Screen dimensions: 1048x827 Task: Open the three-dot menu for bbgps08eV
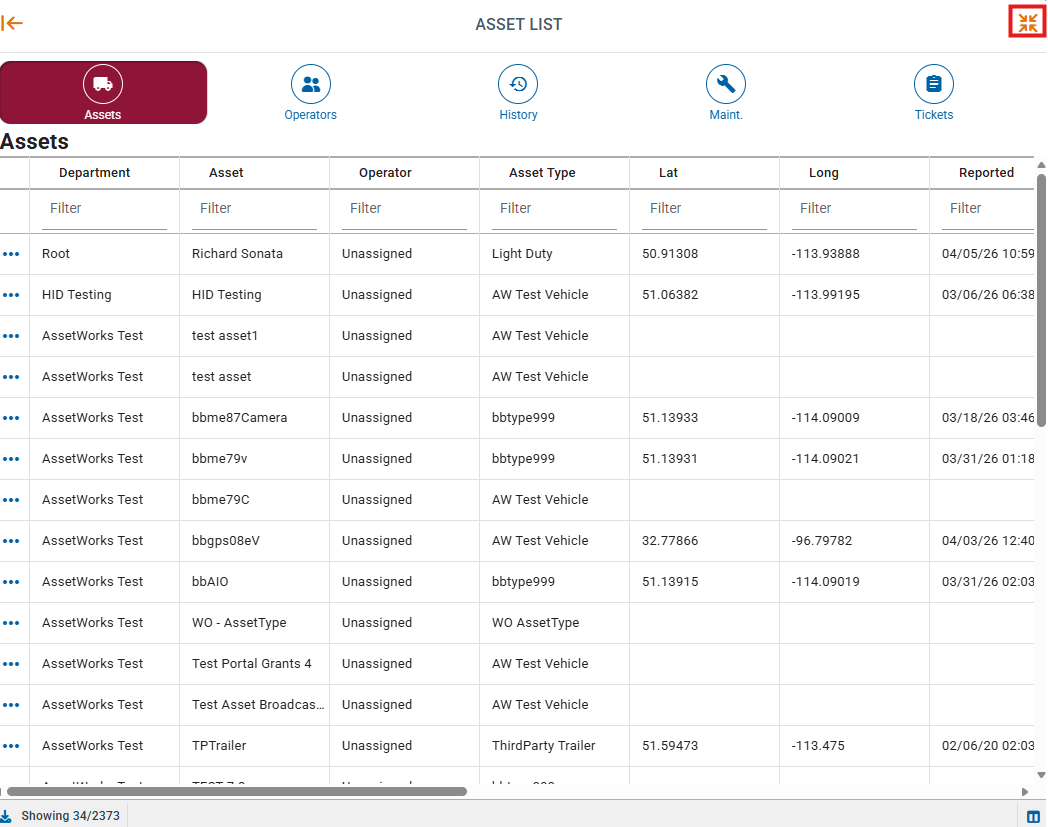point(11,541)
